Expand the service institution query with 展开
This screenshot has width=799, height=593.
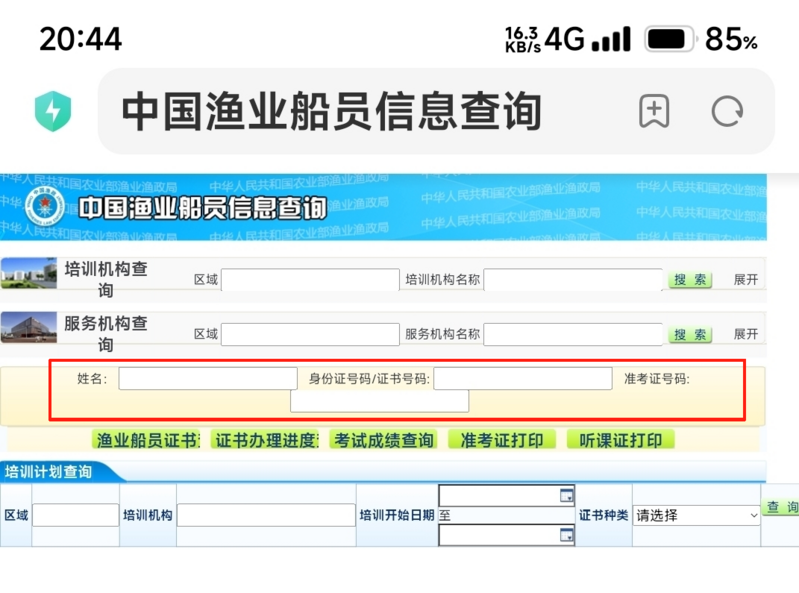click(x=745, y=334)
